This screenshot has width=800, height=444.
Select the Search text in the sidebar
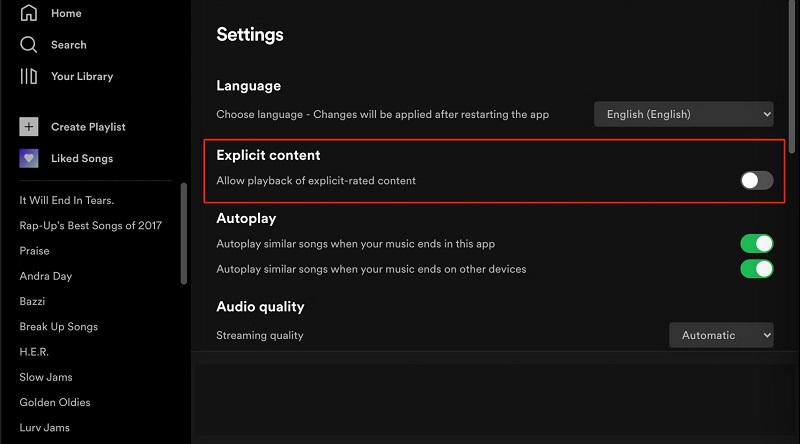[x=68, y=45]
